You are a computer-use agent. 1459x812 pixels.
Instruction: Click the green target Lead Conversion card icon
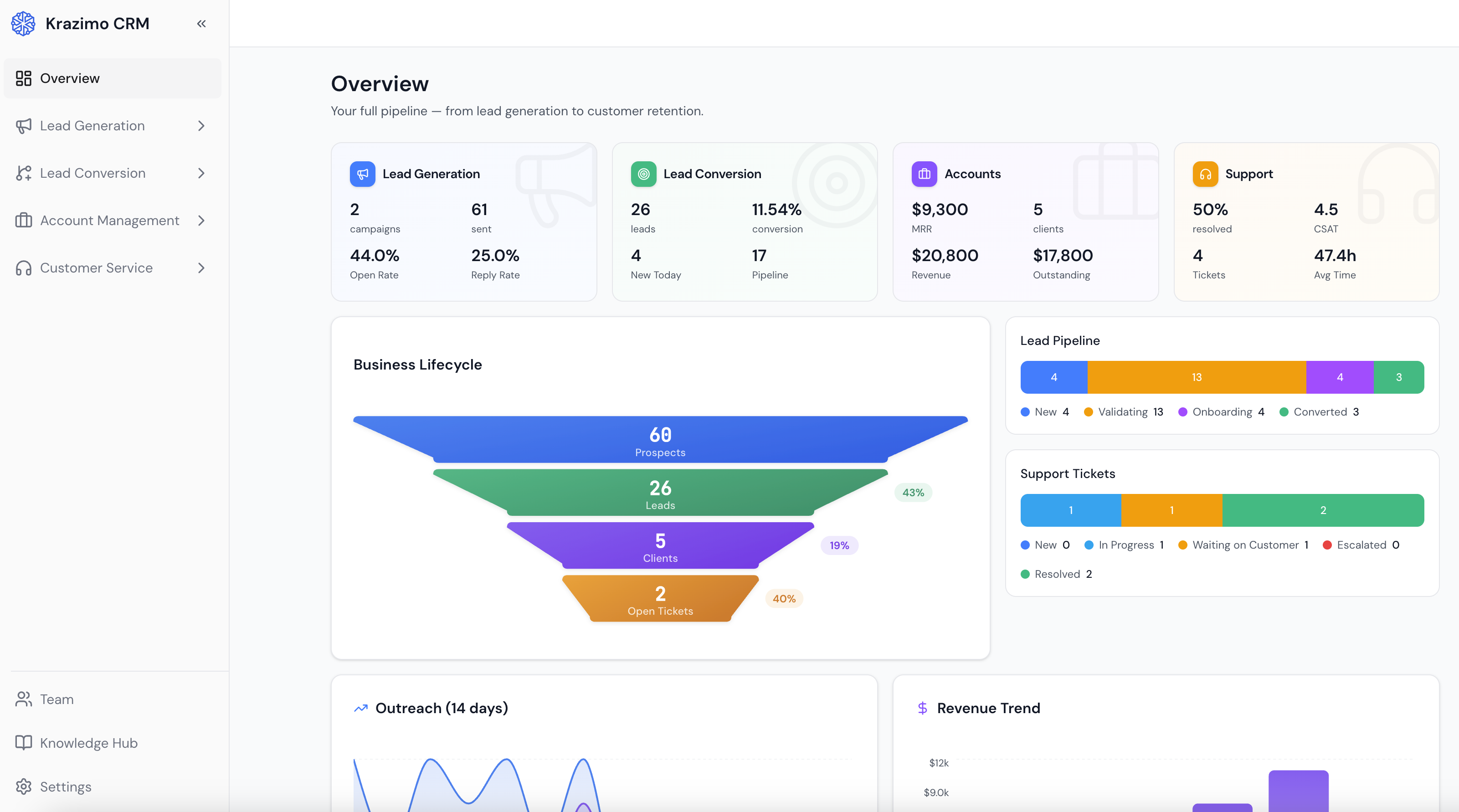click(x=643, y=174)
